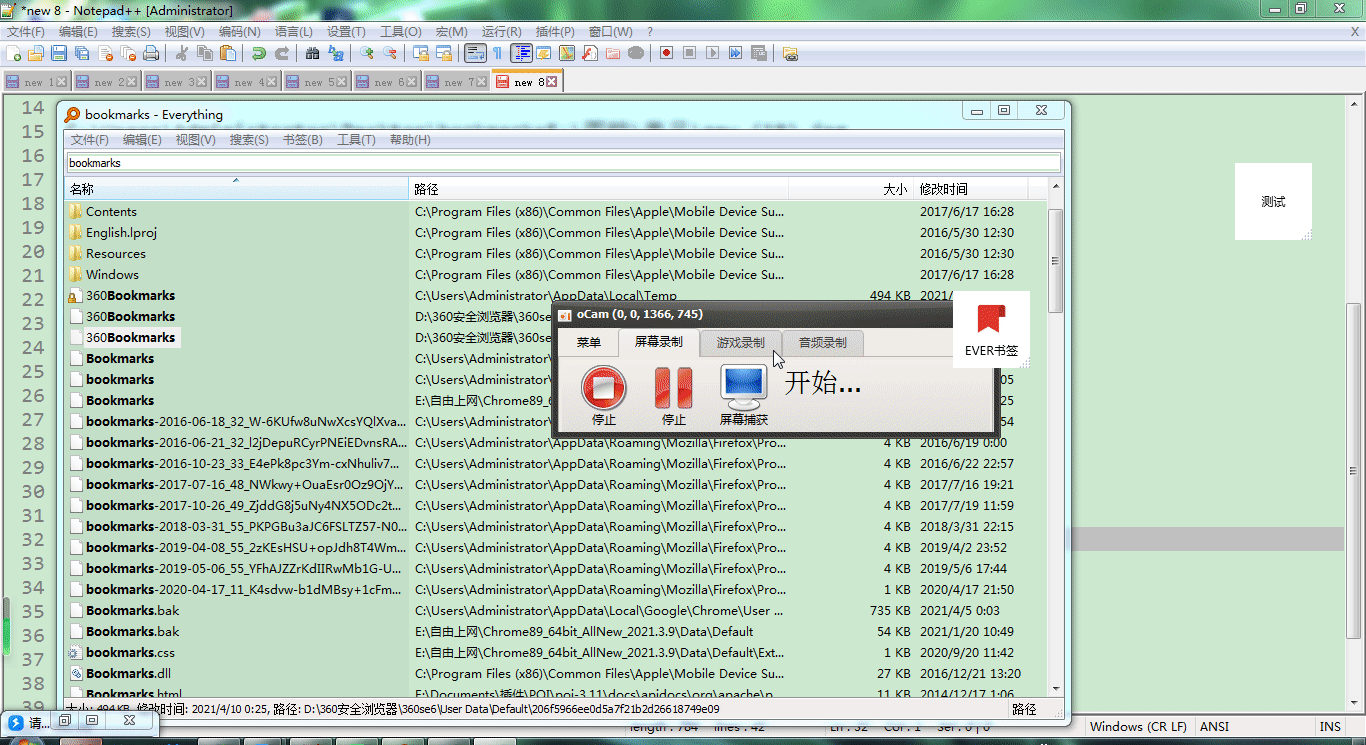
Task: Click the Document Map toolbar icon
Action: [566, 53]
